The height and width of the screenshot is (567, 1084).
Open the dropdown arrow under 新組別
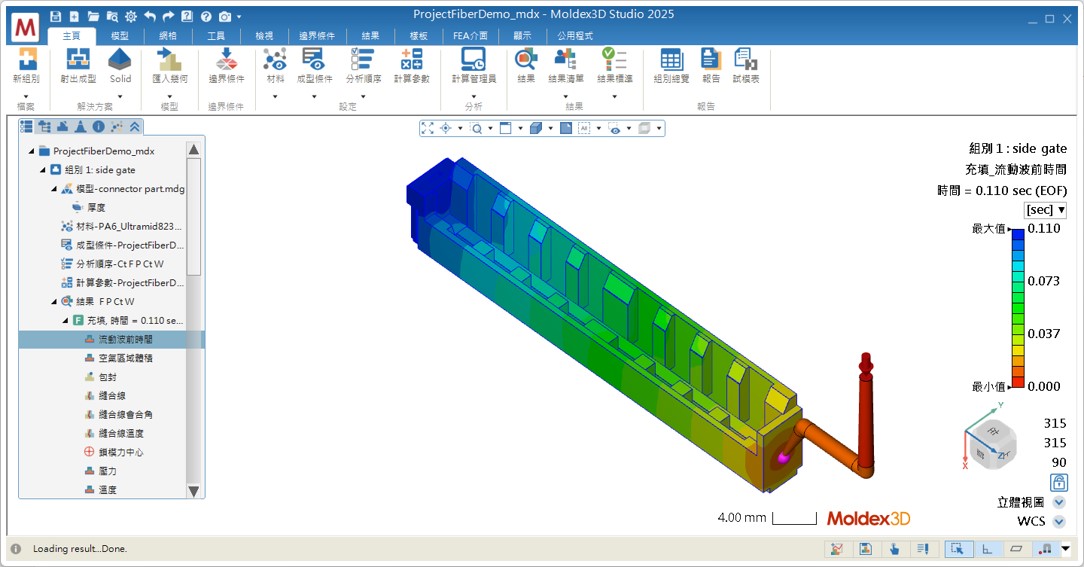[x=26, y=97]
